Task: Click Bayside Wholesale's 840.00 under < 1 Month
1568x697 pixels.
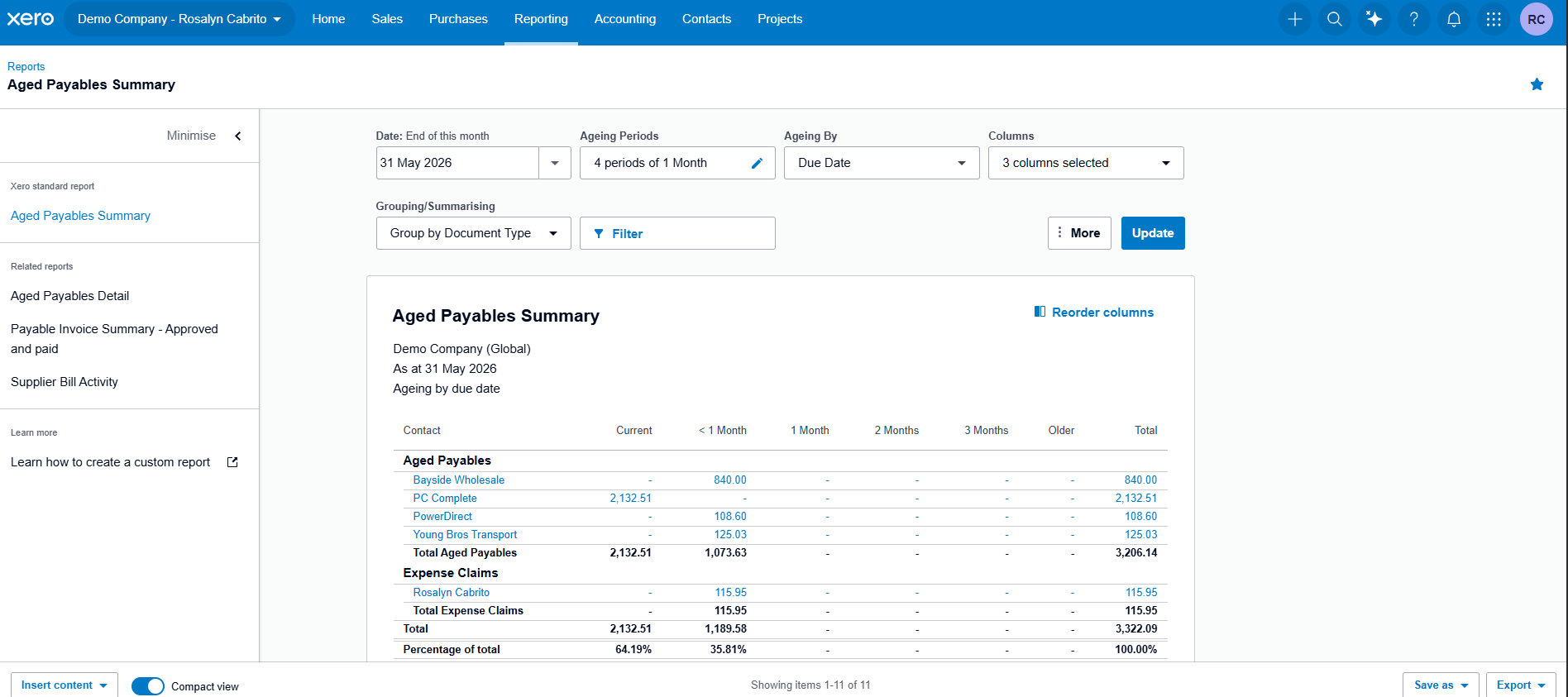Action: coord(730,480)
